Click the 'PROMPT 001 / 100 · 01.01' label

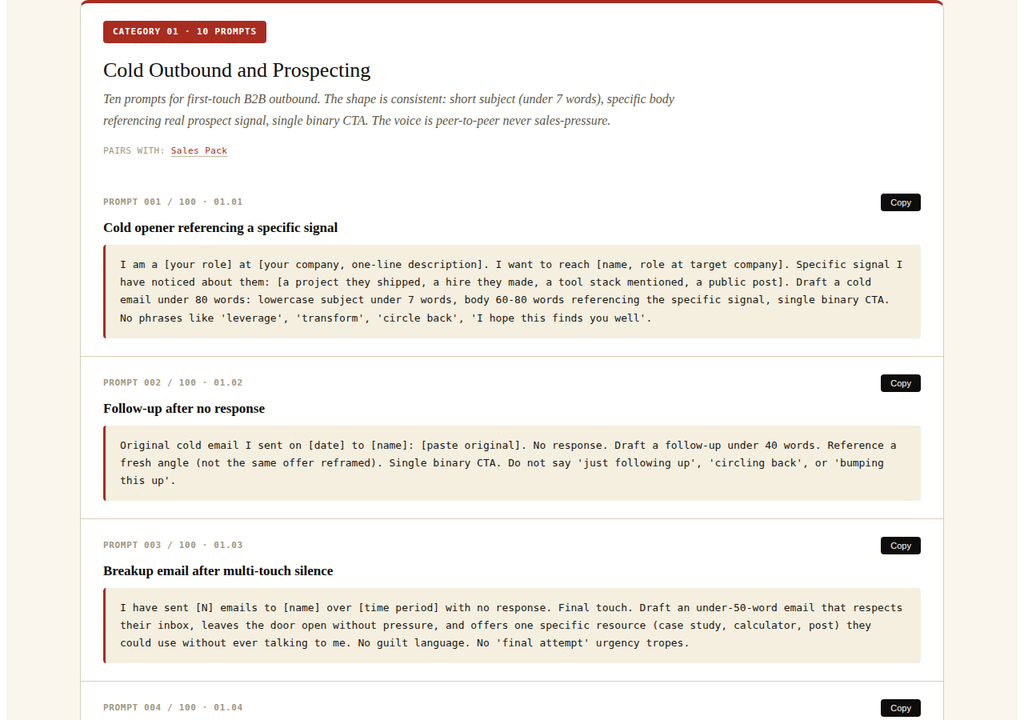(172, 202)
